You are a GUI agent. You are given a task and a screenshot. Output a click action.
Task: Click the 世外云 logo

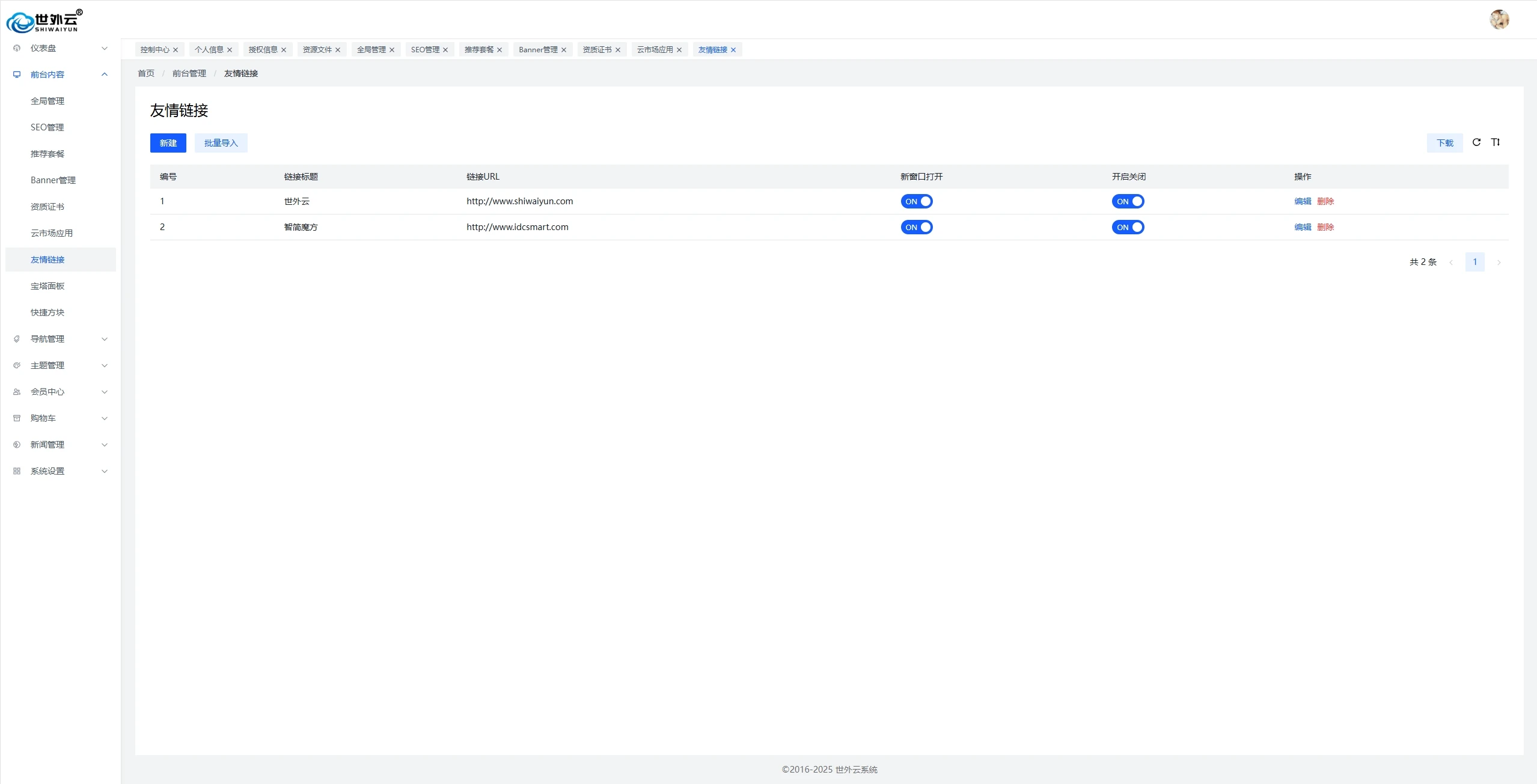tap(43, 22)
